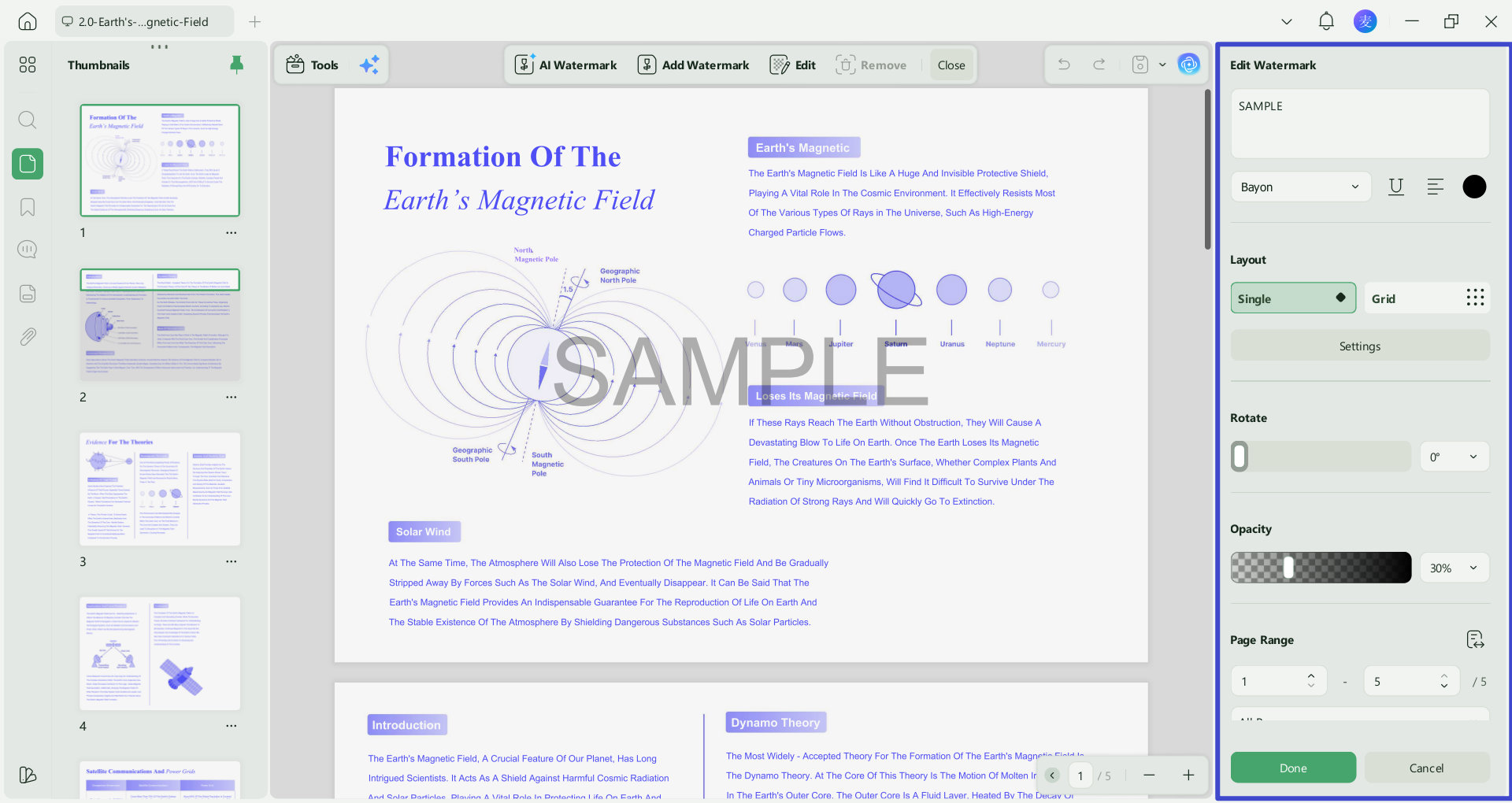Expand the tab list chevron

point(1287,22)
